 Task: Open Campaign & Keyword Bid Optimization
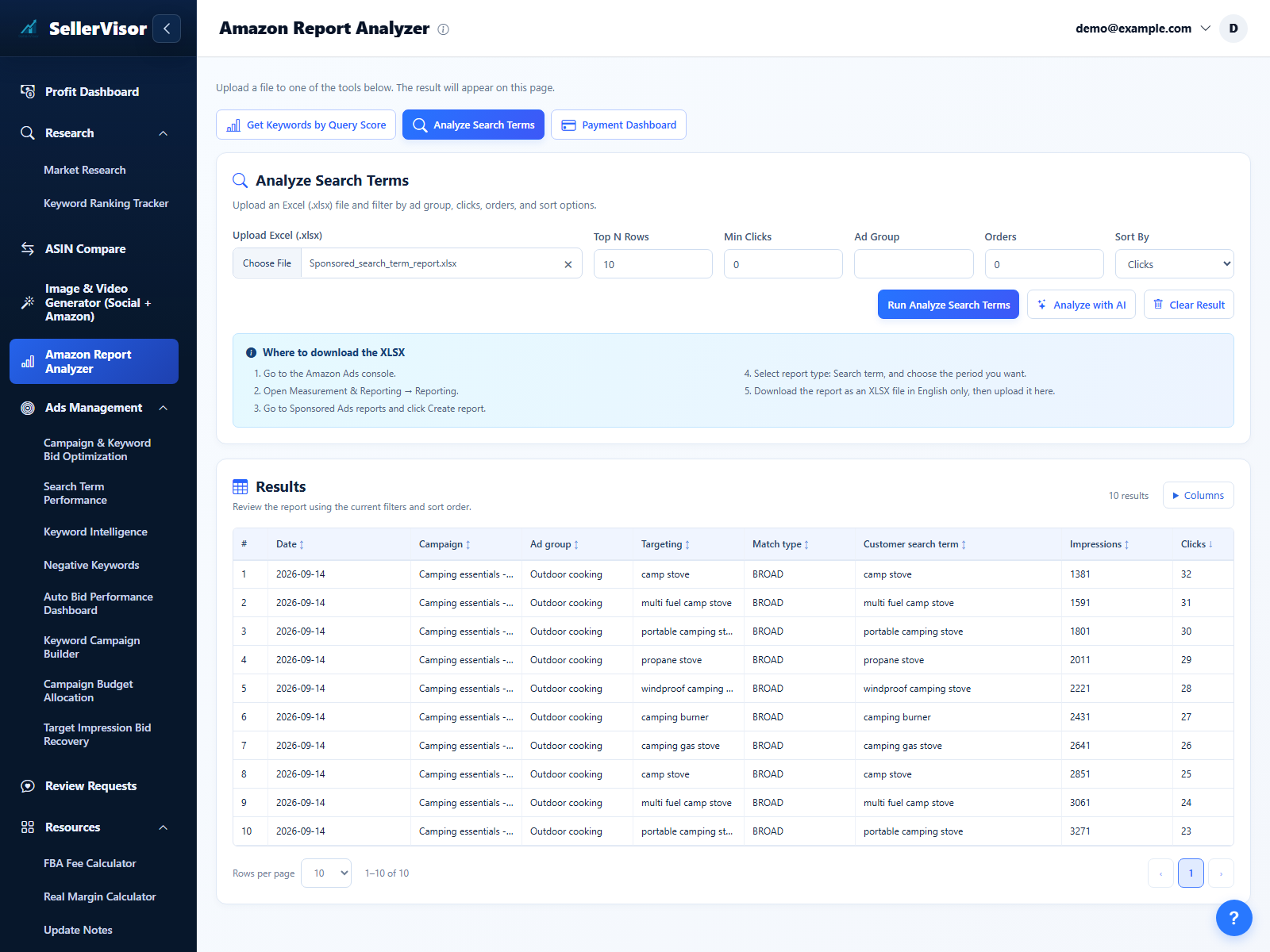pyautogui.click(x=97, y=450)
